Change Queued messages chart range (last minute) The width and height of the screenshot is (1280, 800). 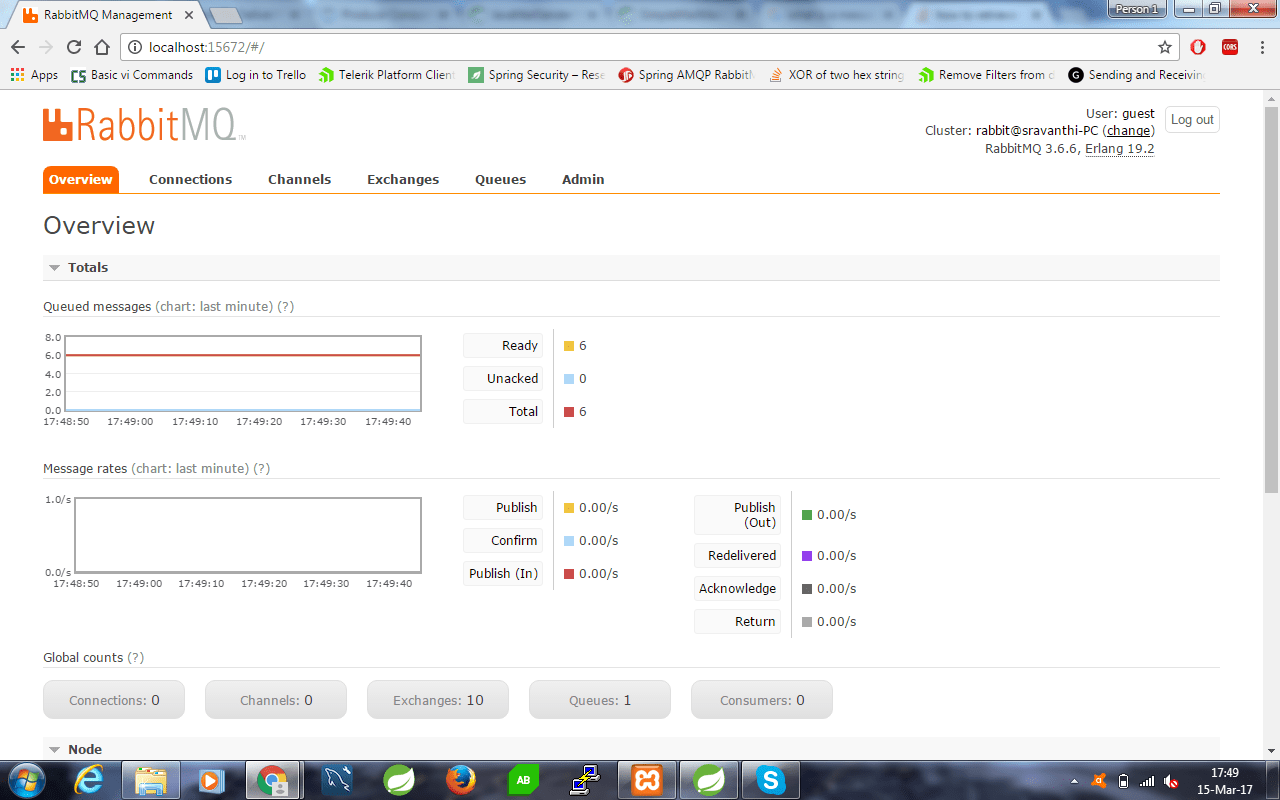tap(214, 306)
